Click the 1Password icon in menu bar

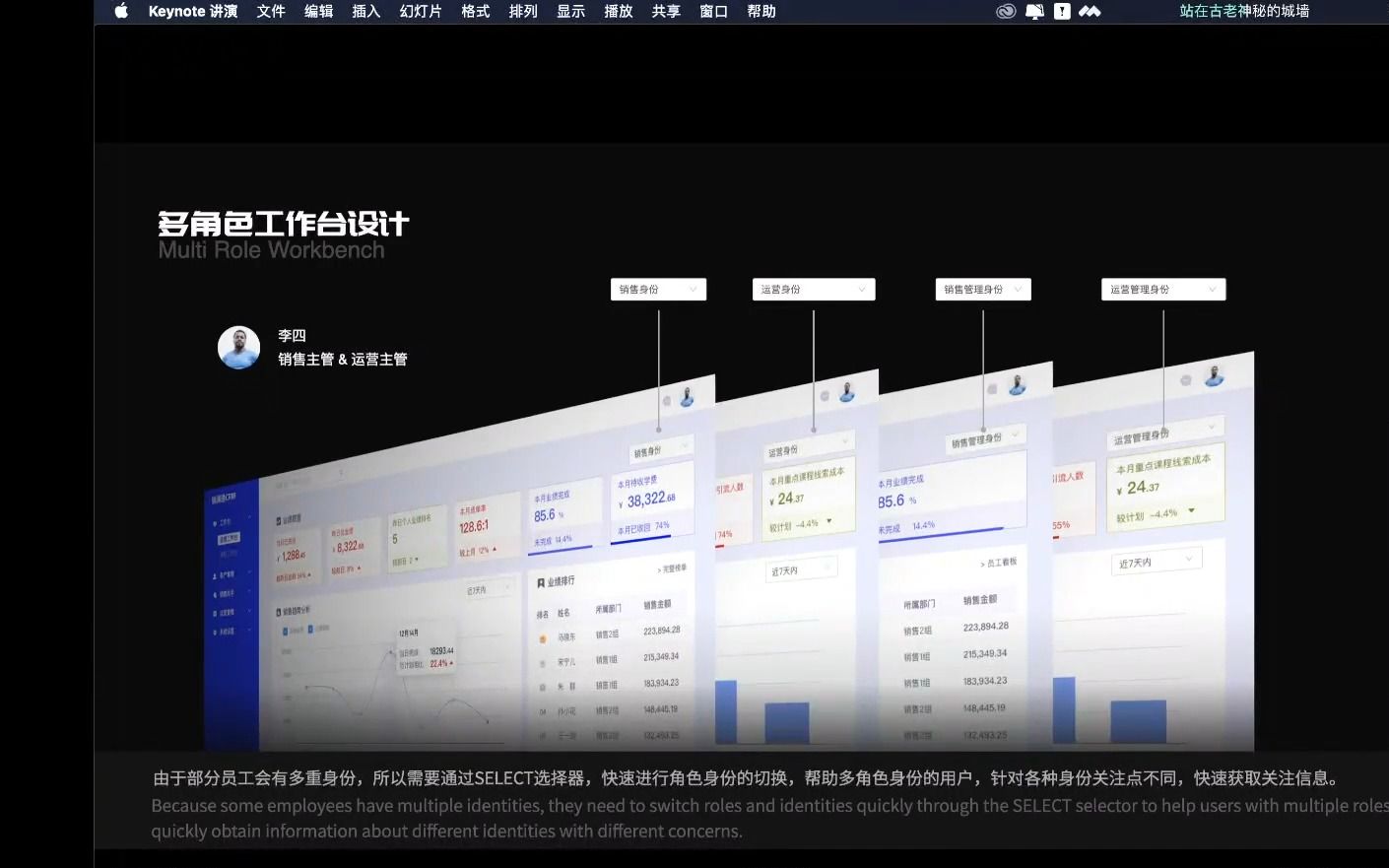pos(1062,11)
